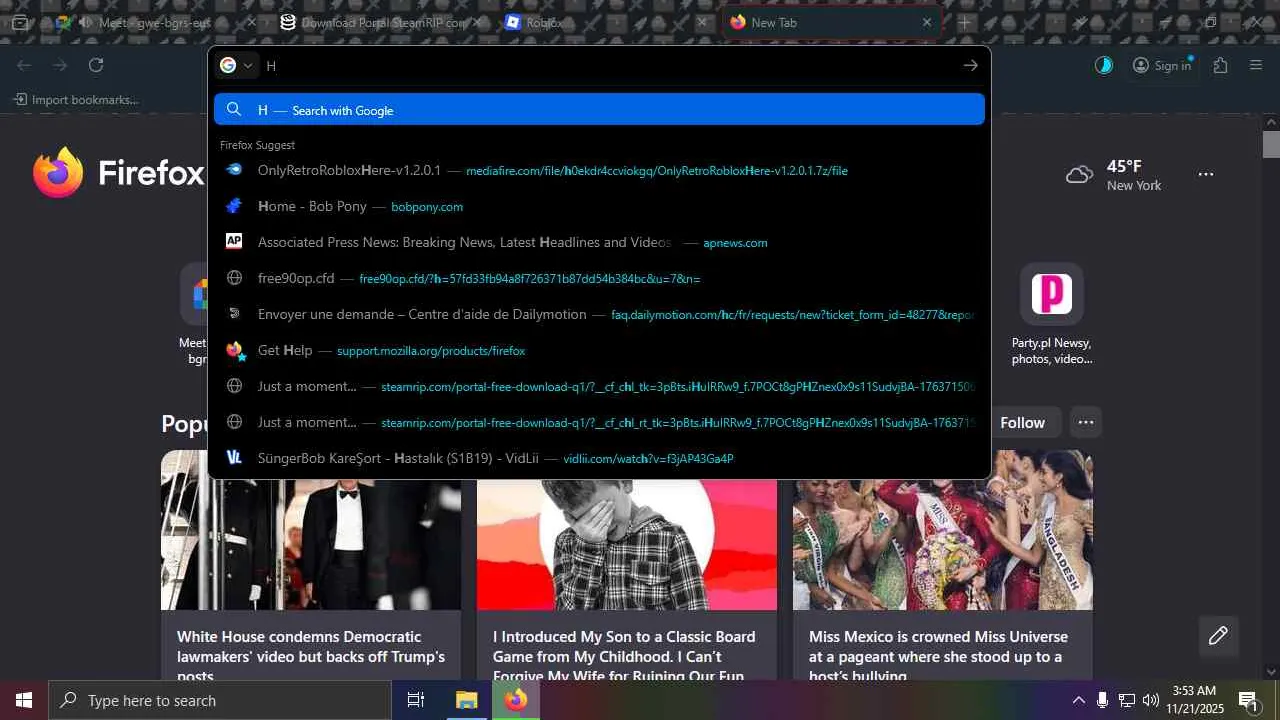Click the half-moon toolbar icon beside Sign in
Image resolution: width=1280 pixels, height=720 pixels.
tap(1104, 65)
